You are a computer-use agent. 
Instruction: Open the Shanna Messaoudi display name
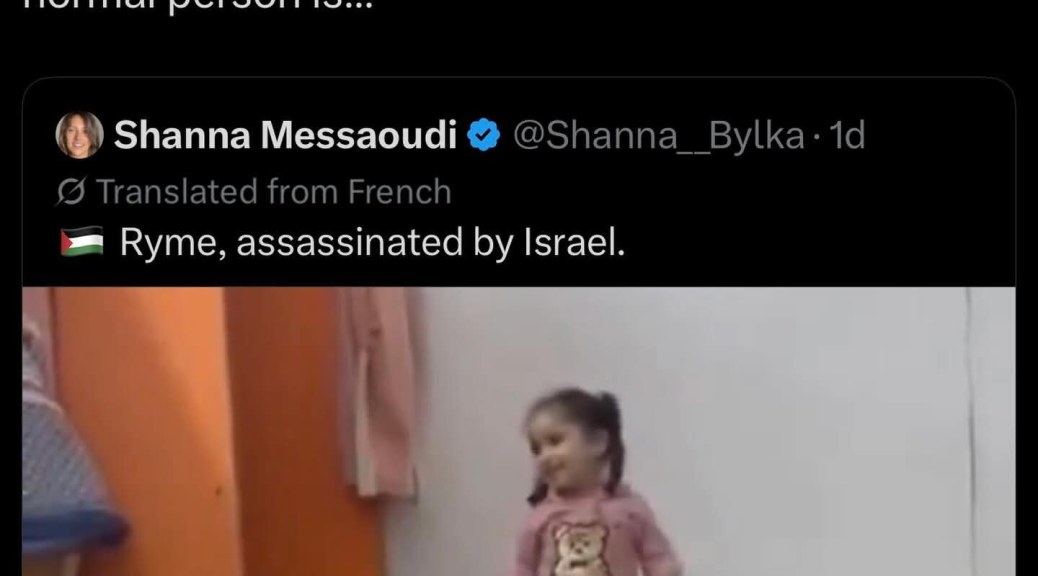285,135
